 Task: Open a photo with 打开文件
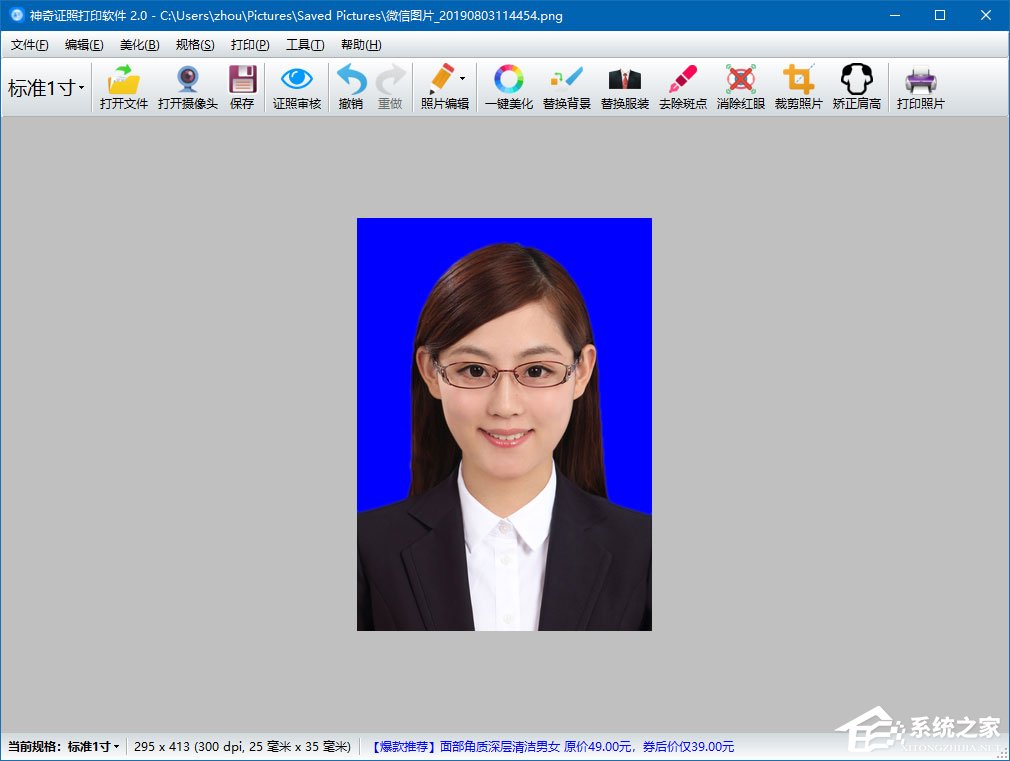(x=123, y=86)
